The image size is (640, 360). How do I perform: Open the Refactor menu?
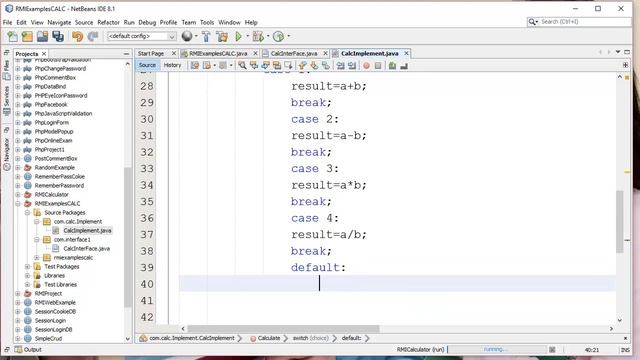[x=108, y=22]
